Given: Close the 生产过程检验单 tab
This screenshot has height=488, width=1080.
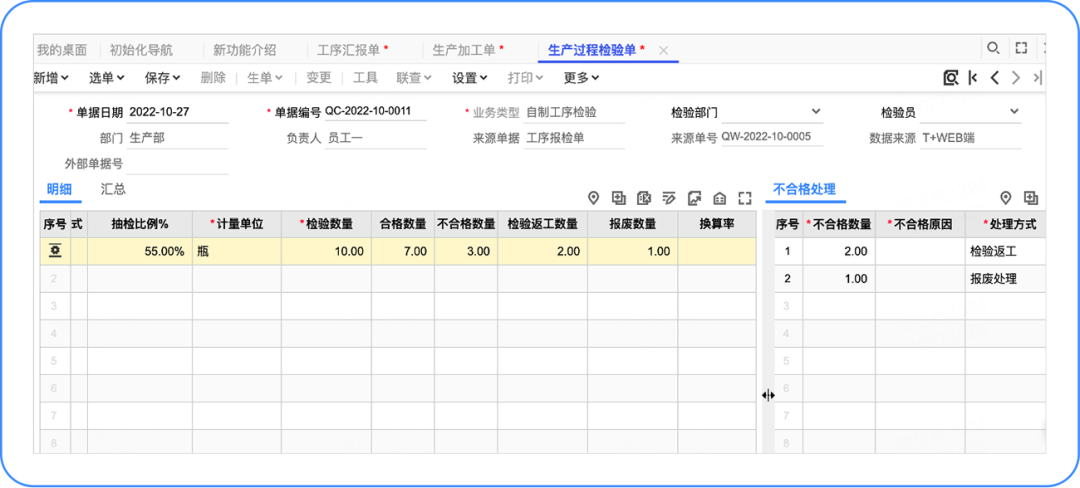Looking at the screenshot, I should (663, 50).
